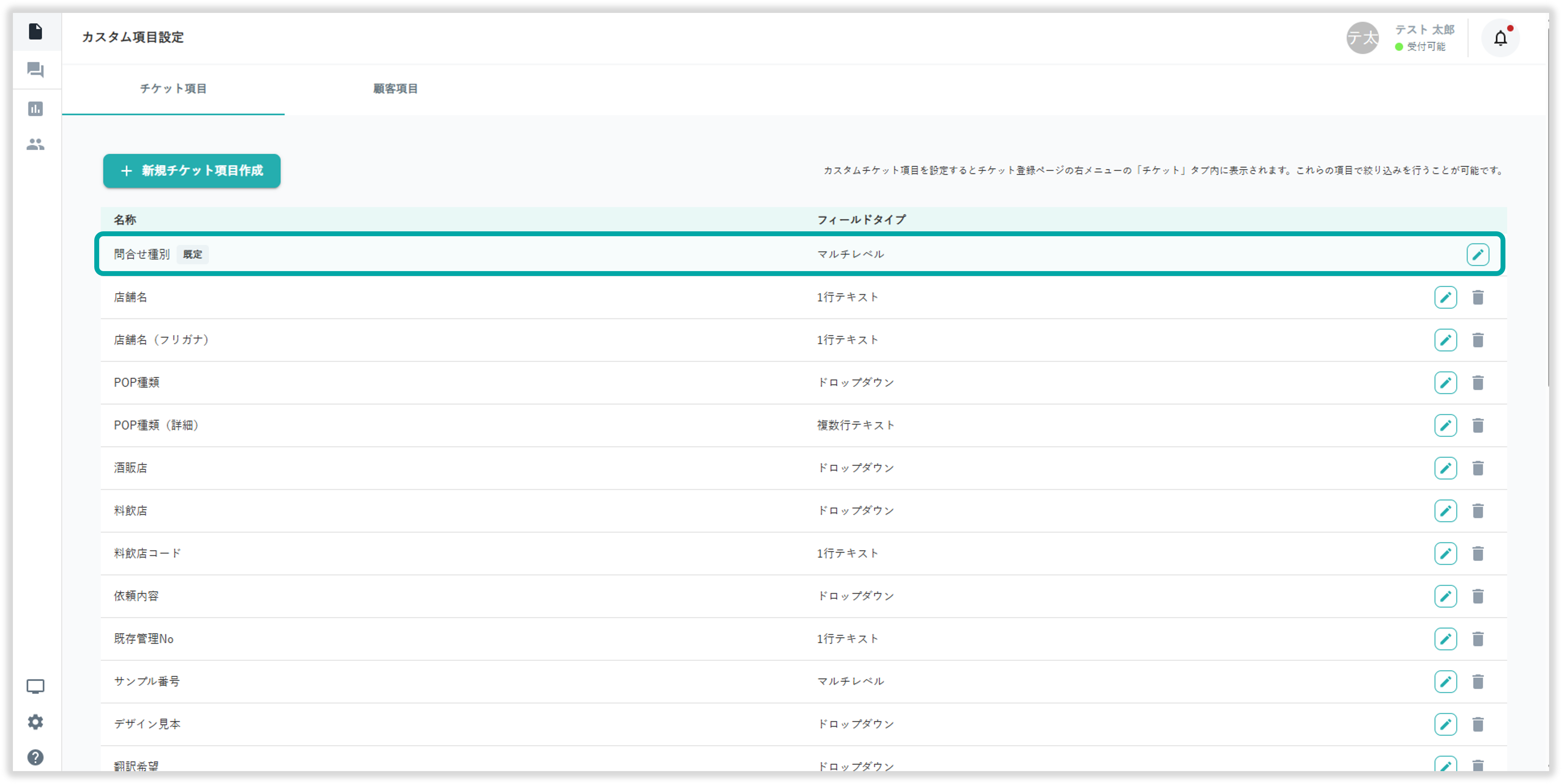
Task: Edit the 店舗名 field
Action: (1446, 298)
